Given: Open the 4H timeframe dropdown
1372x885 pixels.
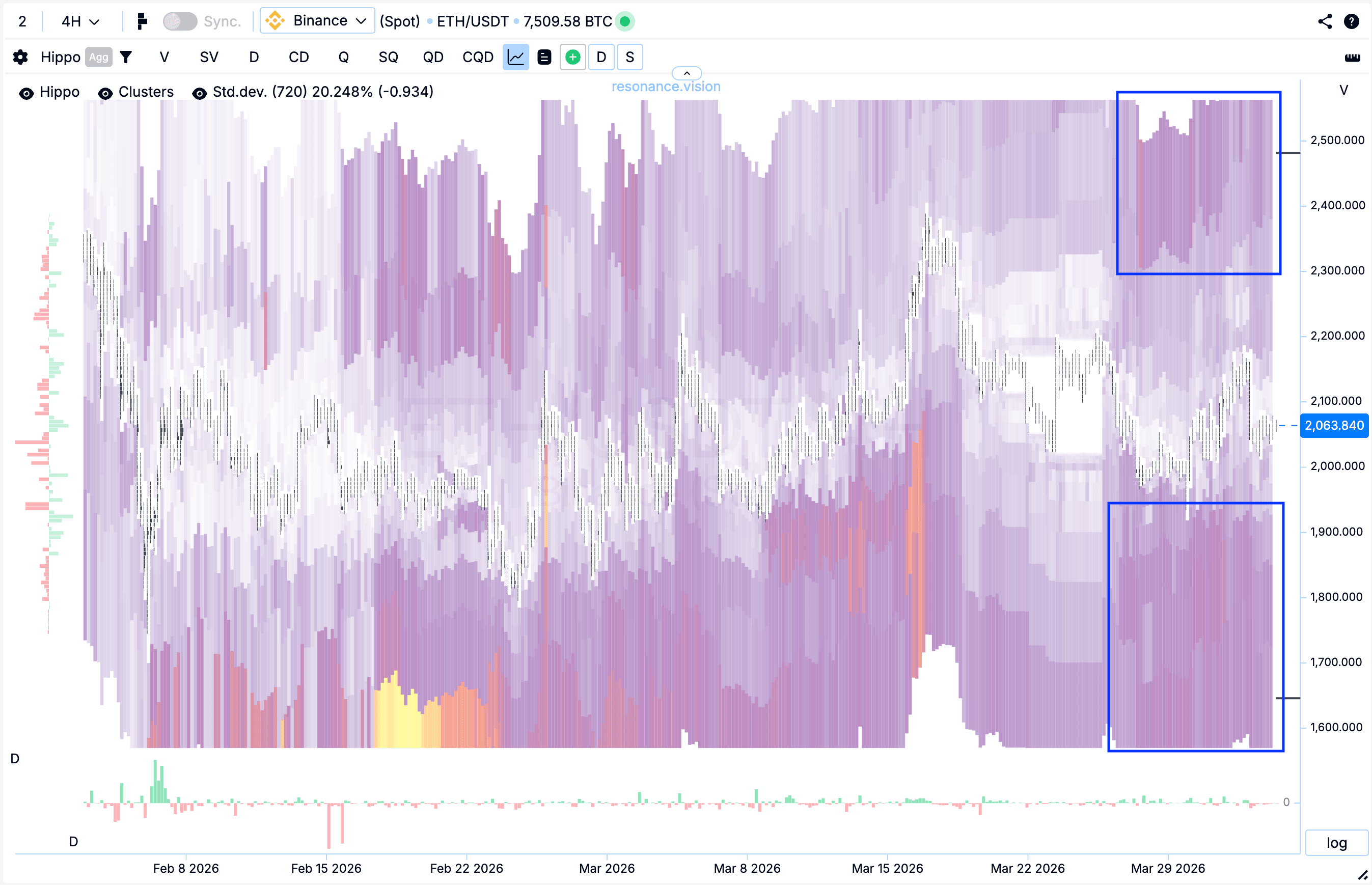Looking at the screenshot, I should (x=80, y=21).
